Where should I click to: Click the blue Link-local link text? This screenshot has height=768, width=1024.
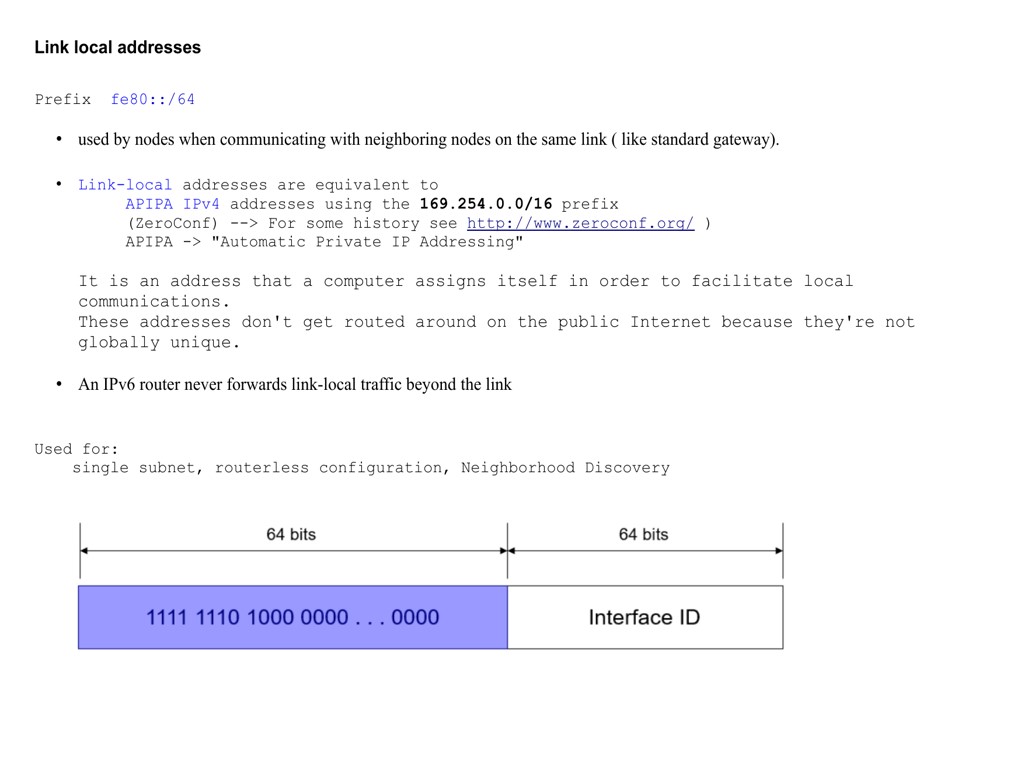point(125,185)
